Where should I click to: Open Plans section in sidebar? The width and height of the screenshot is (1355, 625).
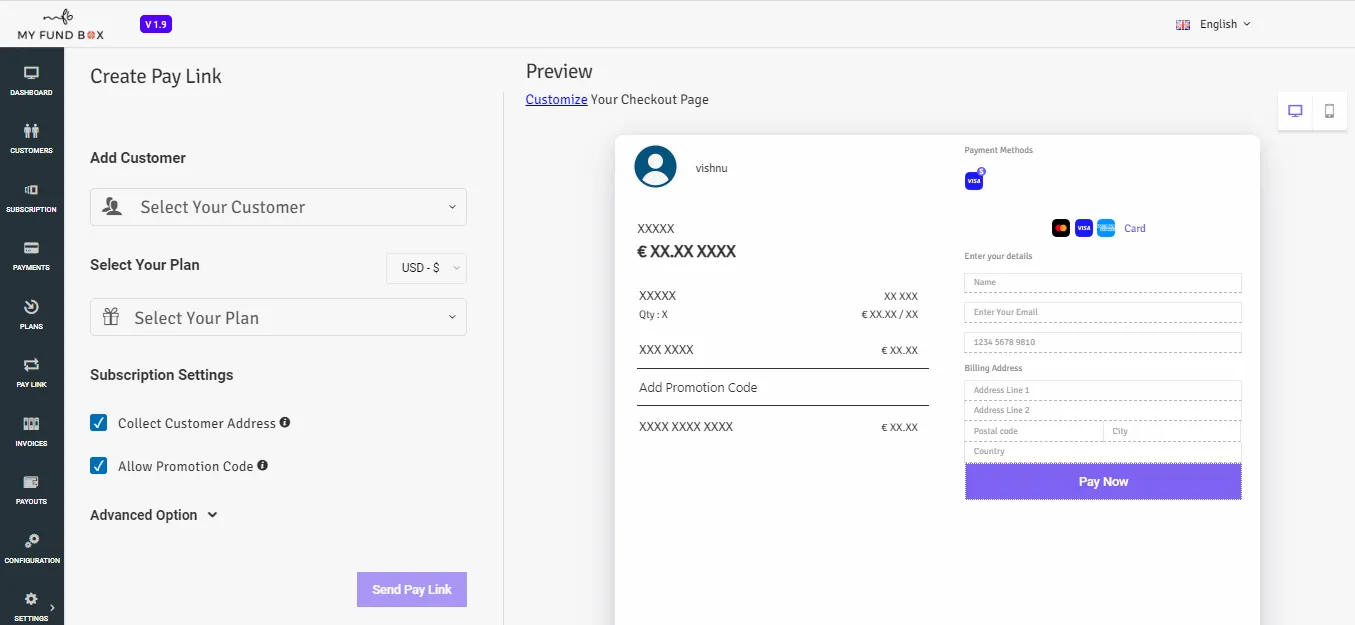31,314
